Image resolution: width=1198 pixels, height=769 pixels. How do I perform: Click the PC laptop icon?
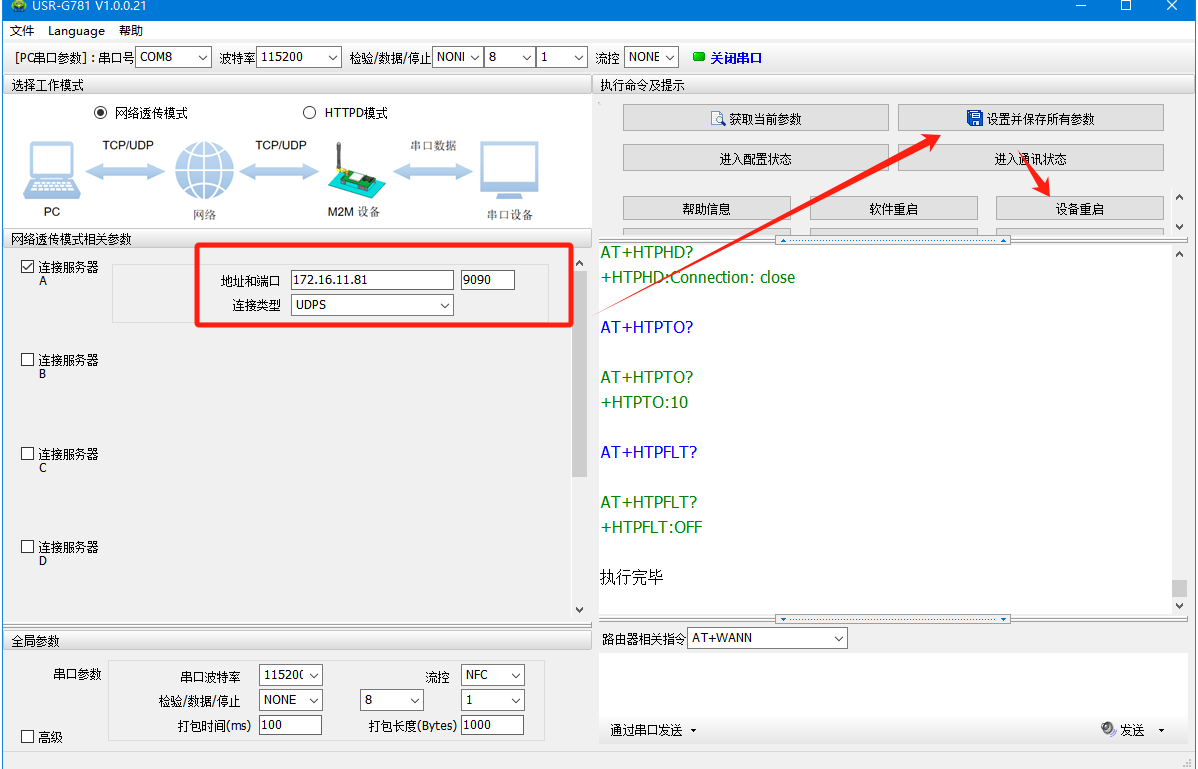(51, 172)
